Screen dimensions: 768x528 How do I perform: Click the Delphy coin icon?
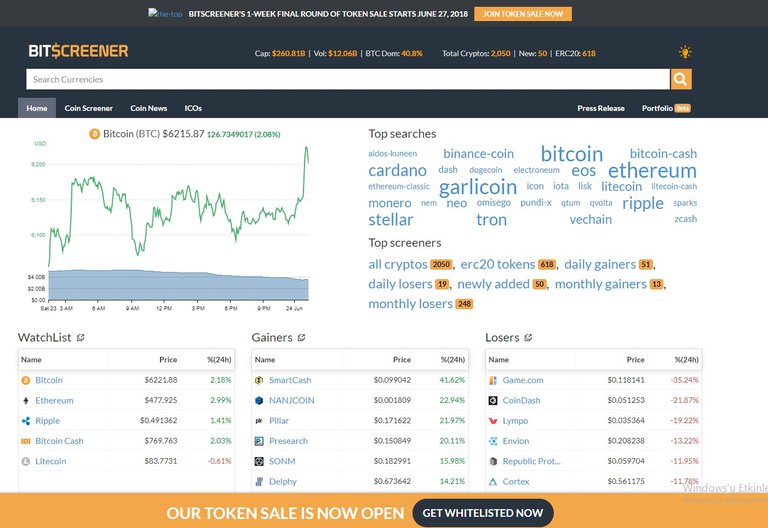tap(260, 481)
